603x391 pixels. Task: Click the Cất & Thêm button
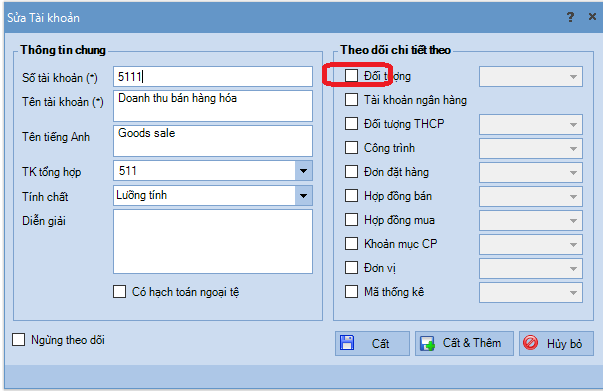(464, 343)
